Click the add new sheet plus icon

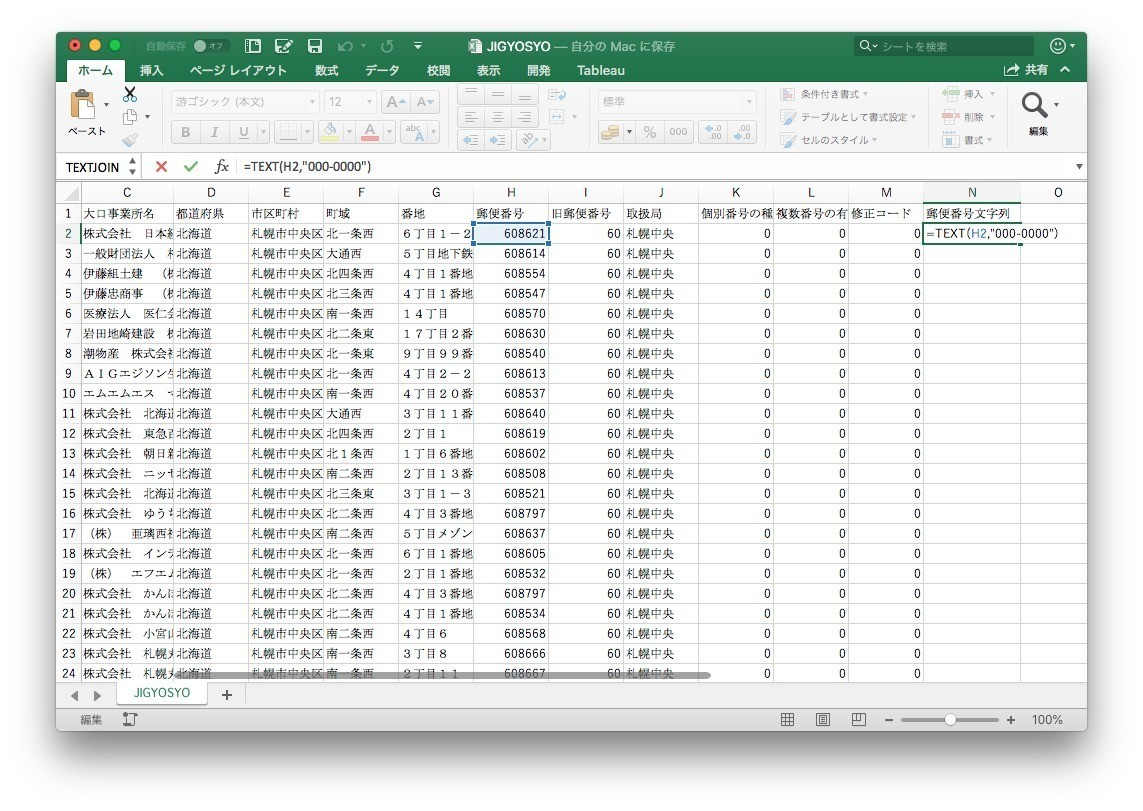(226, 695)
